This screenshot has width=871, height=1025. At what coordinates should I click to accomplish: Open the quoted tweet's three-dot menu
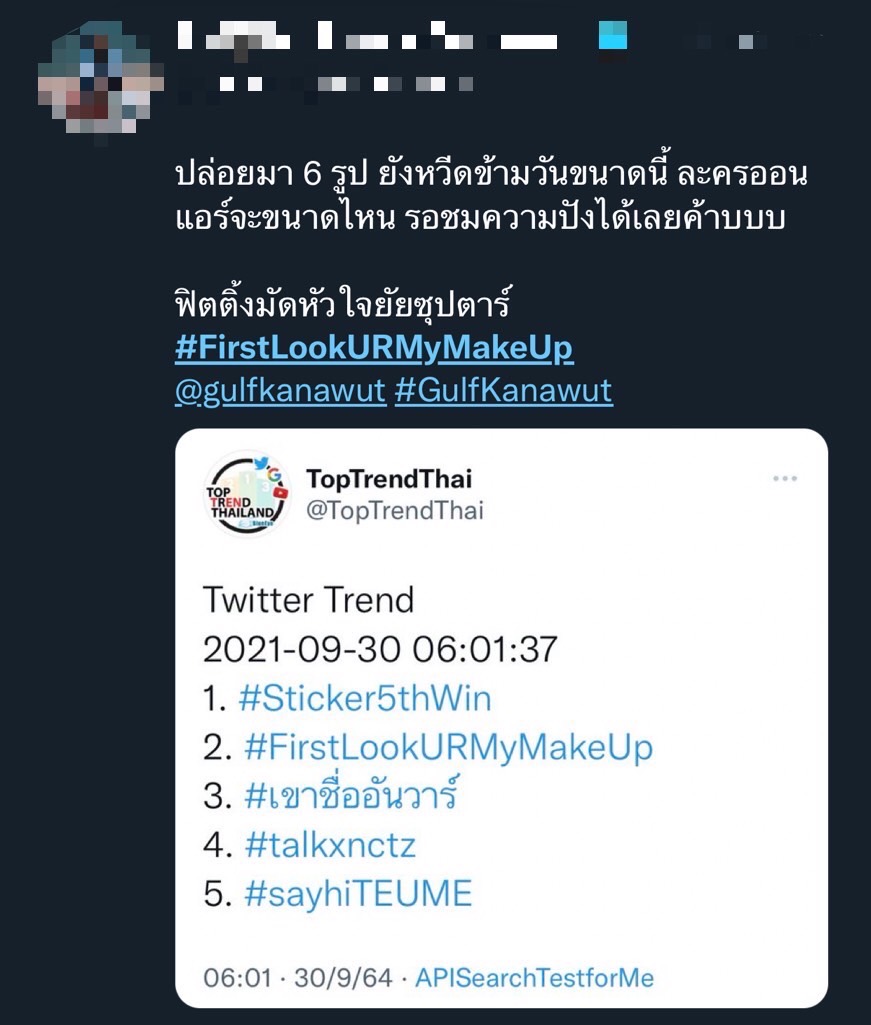[x=785, y=479]
